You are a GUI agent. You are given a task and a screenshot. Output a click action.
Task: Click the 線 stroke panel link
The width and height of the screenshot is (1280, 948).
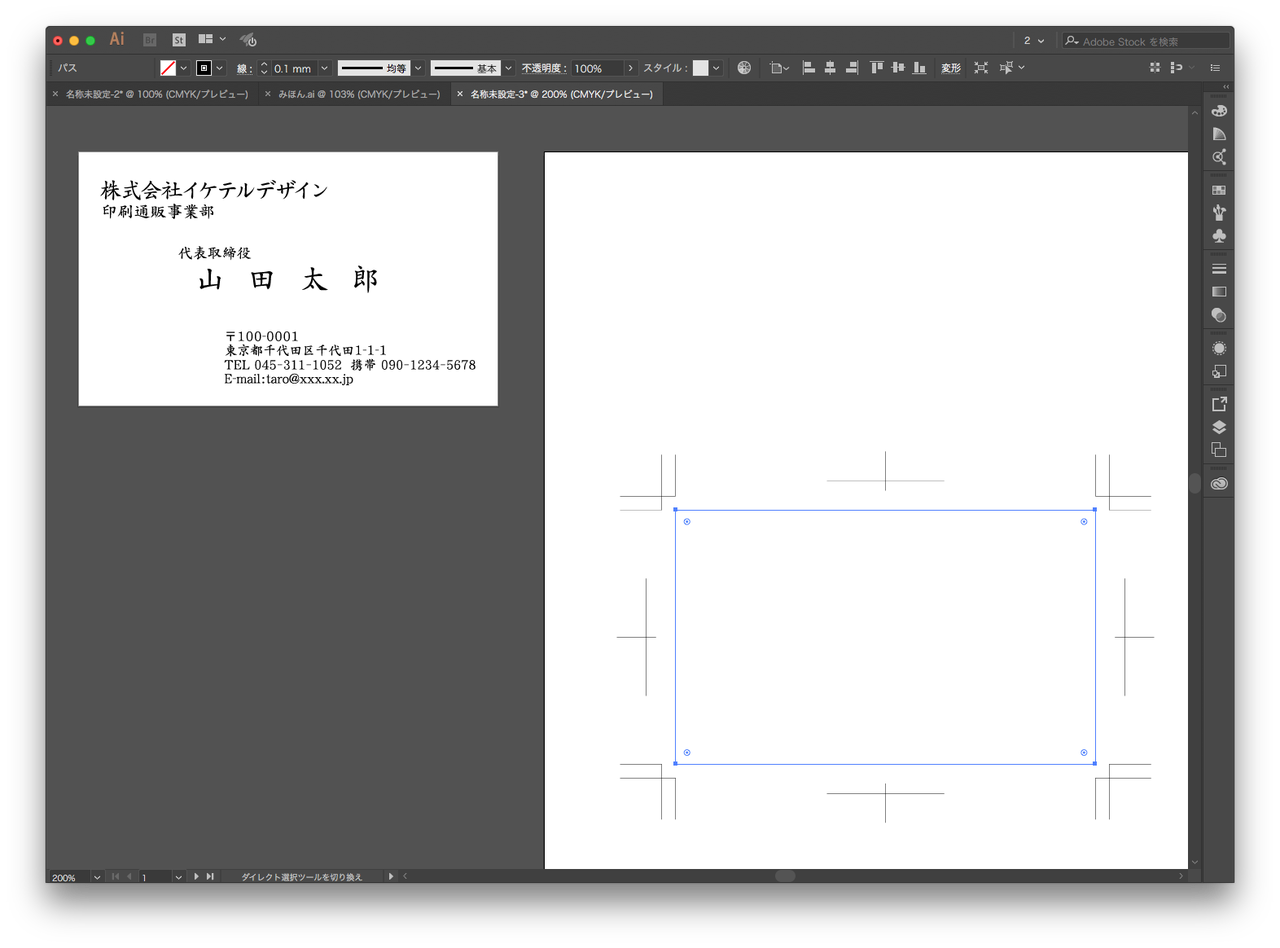tap(244, 68)
